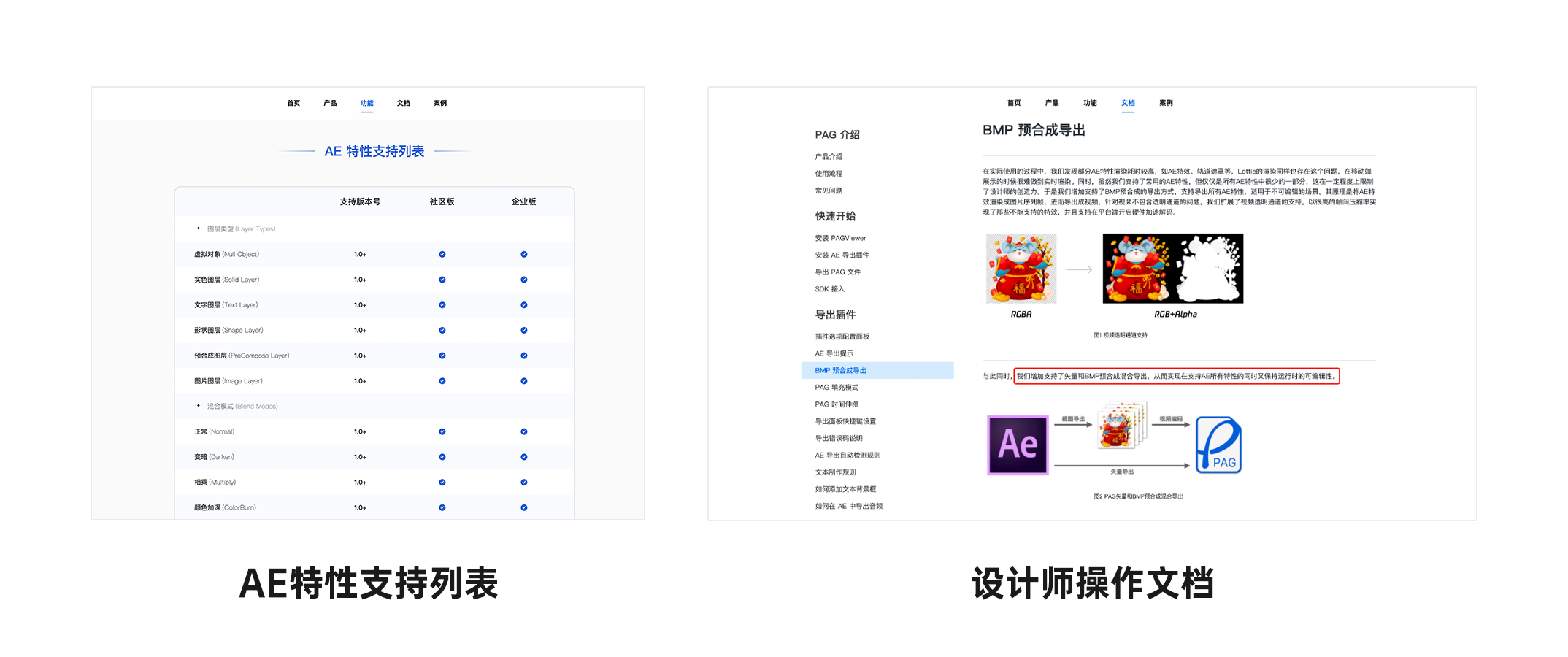Open 使用流程 in docs sidebar
Image resolution: width=1568 pixels, height=657 pixels.
829,174
